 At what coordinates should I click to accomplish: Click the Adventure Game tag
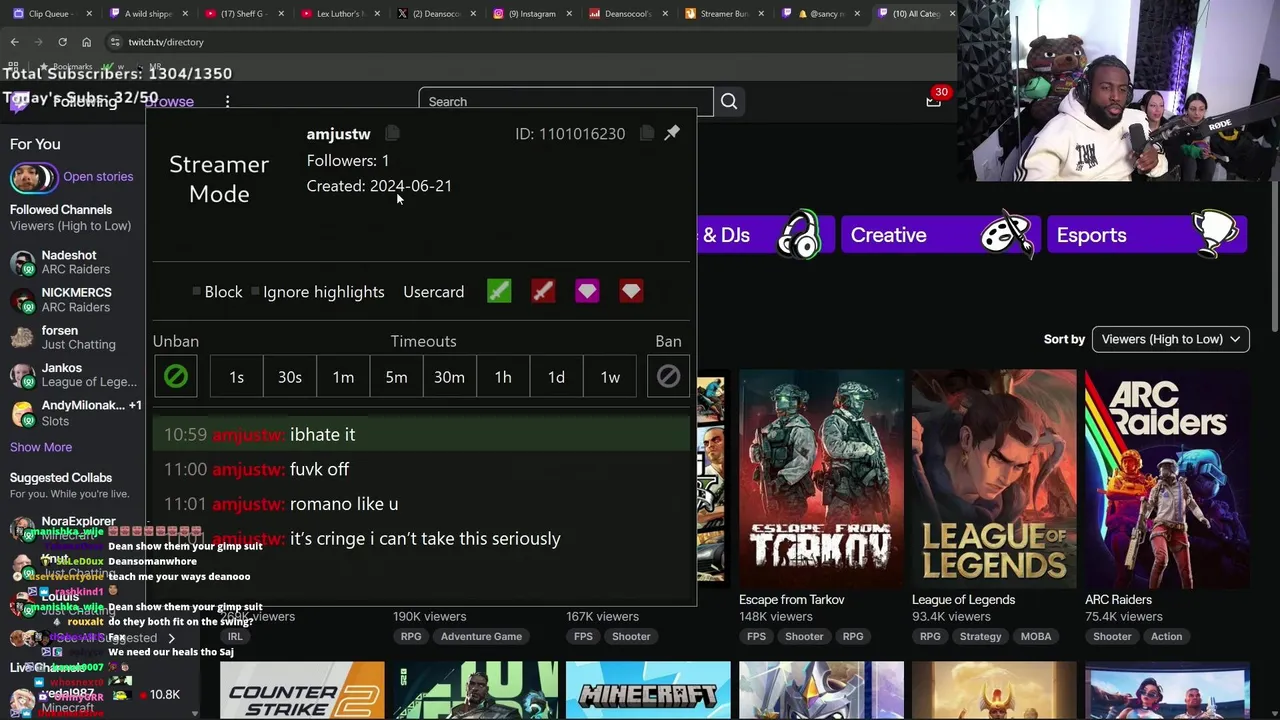click(481, 636)
